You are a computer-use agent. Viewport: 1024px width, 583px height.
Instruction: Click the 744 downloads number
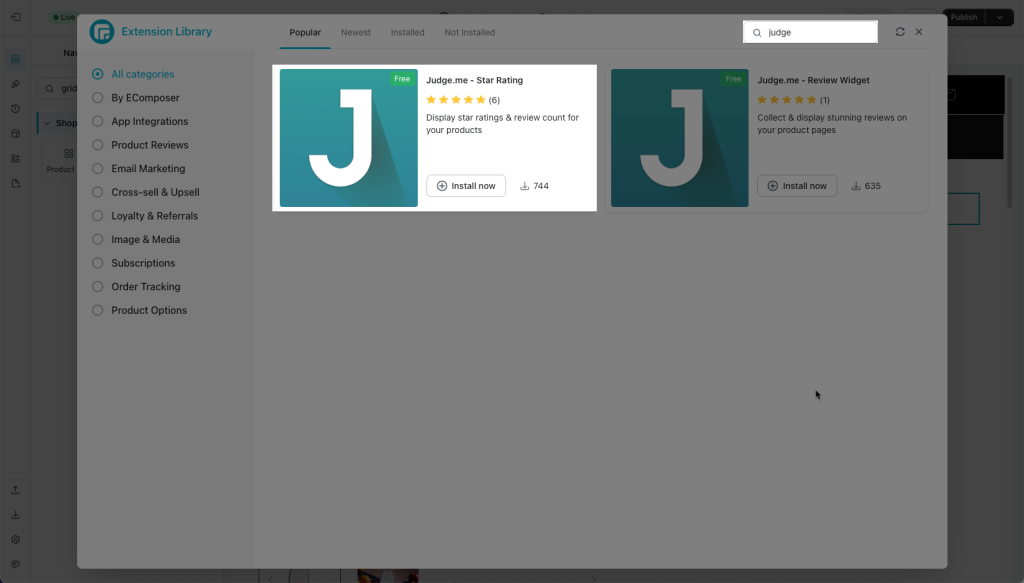pyautogui.click(x=541, y=186)
